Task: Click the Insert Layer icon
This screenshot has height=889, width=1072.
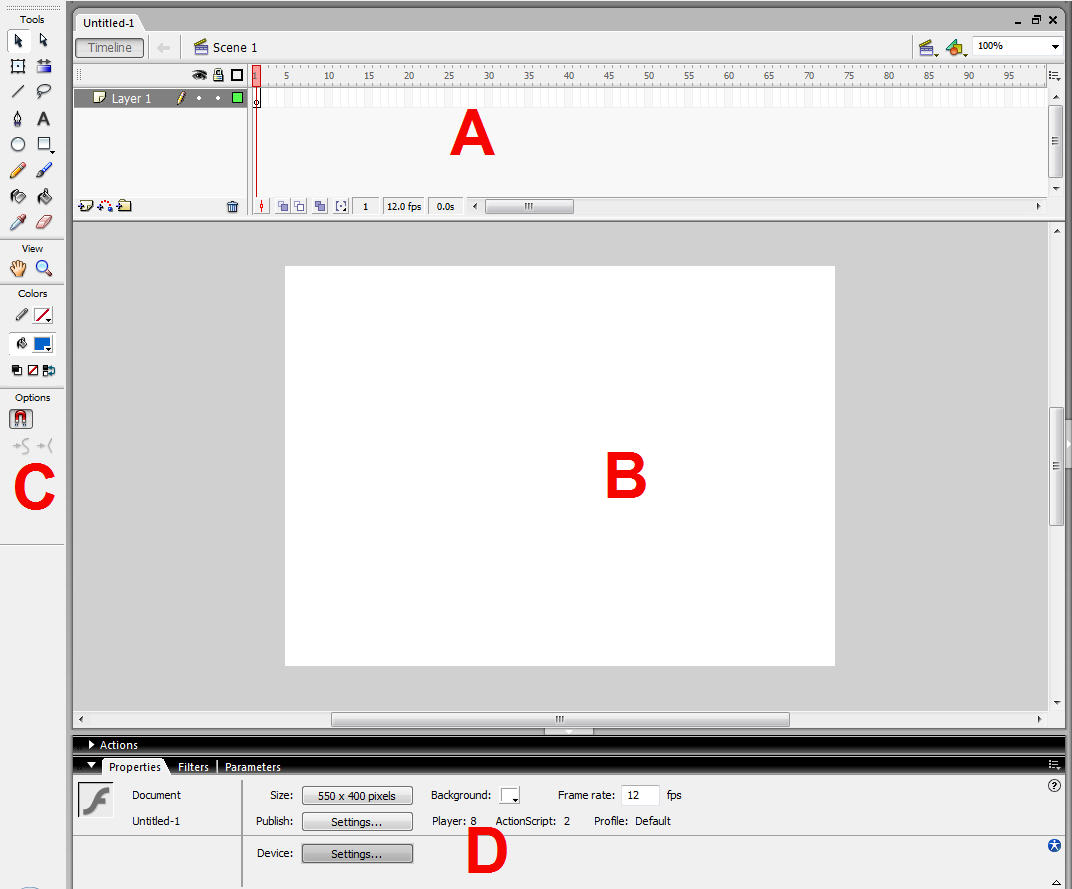Action: (85, 206)
